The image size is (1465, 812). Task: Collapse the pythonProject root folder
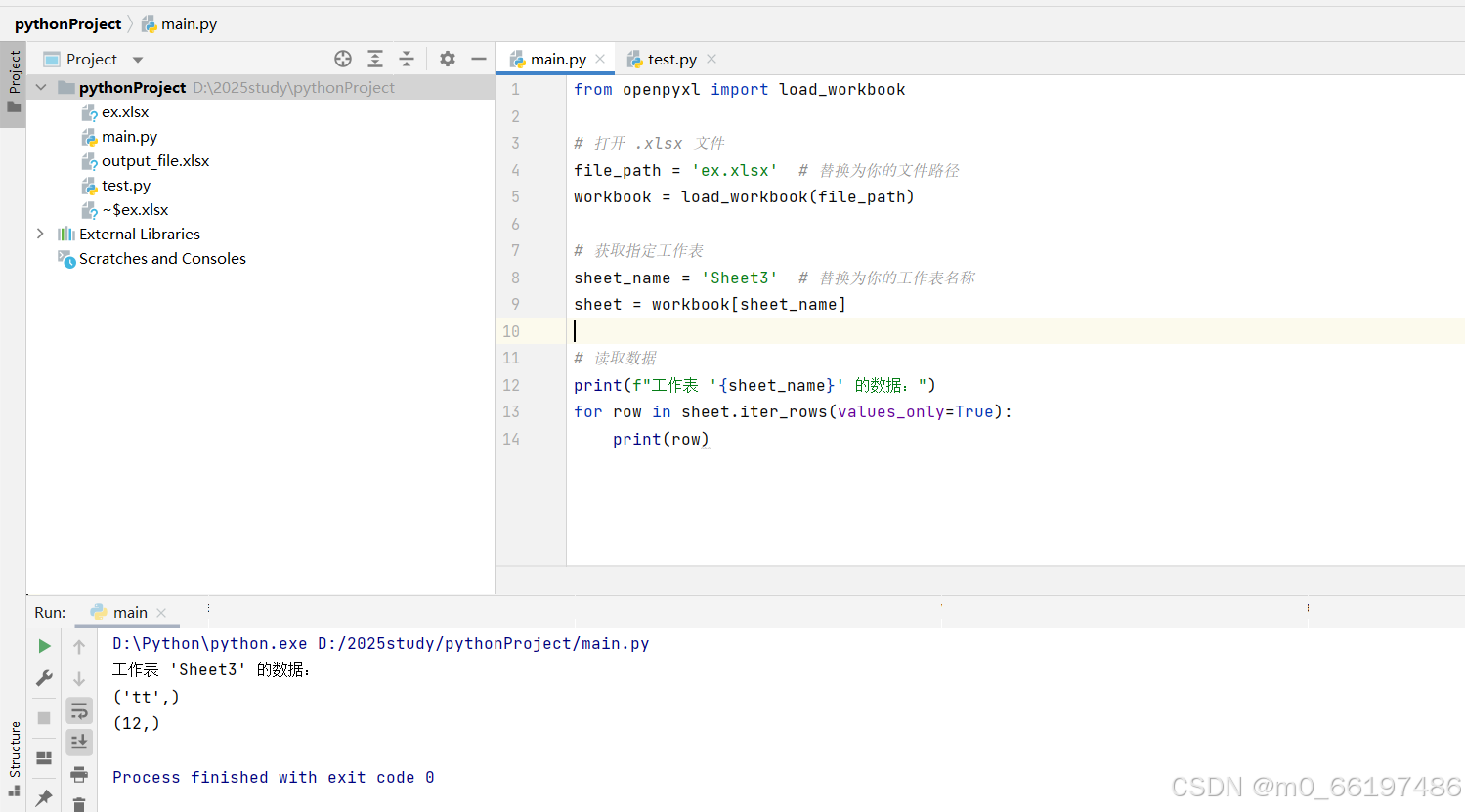pyautogui.click(x=40, y=87)
